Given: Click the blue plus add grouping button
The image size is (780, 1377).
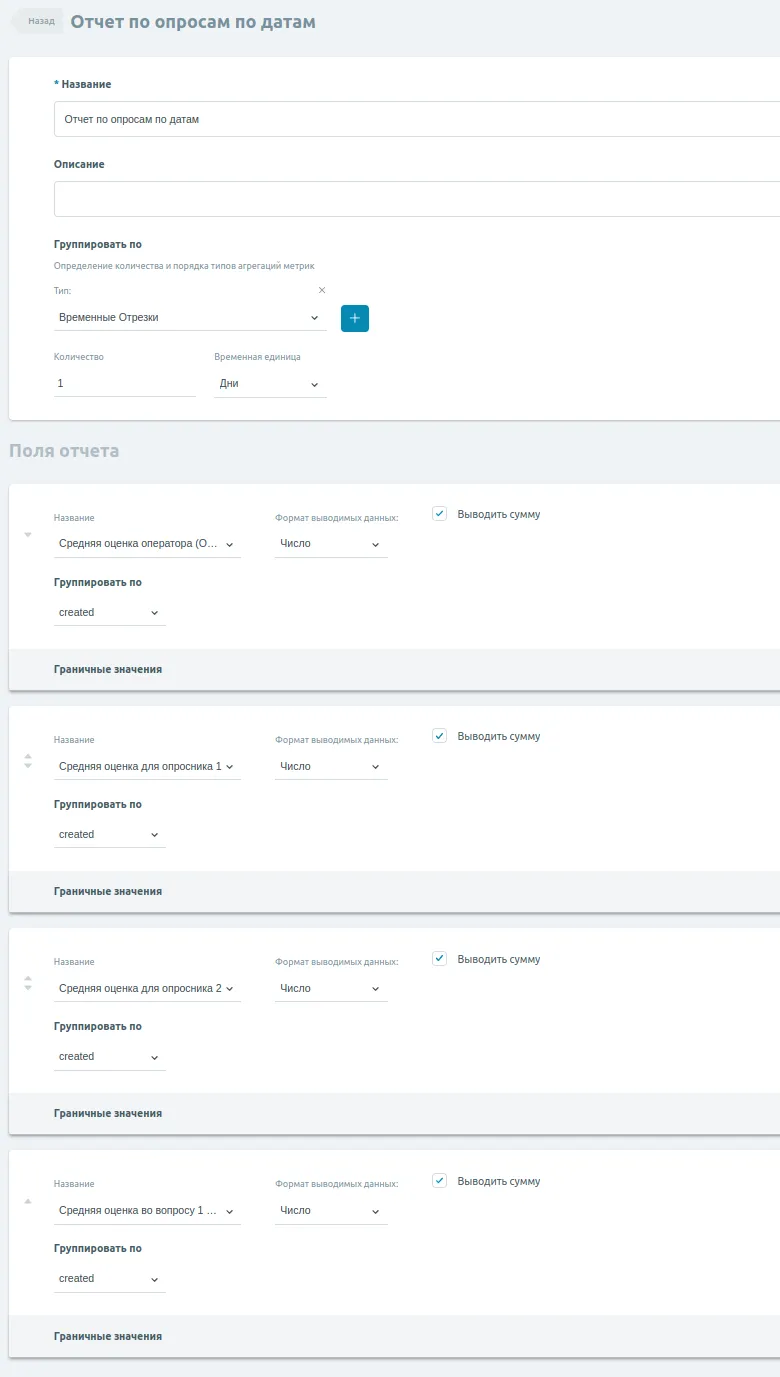Looking at the screenshot, I should point(355,318).
